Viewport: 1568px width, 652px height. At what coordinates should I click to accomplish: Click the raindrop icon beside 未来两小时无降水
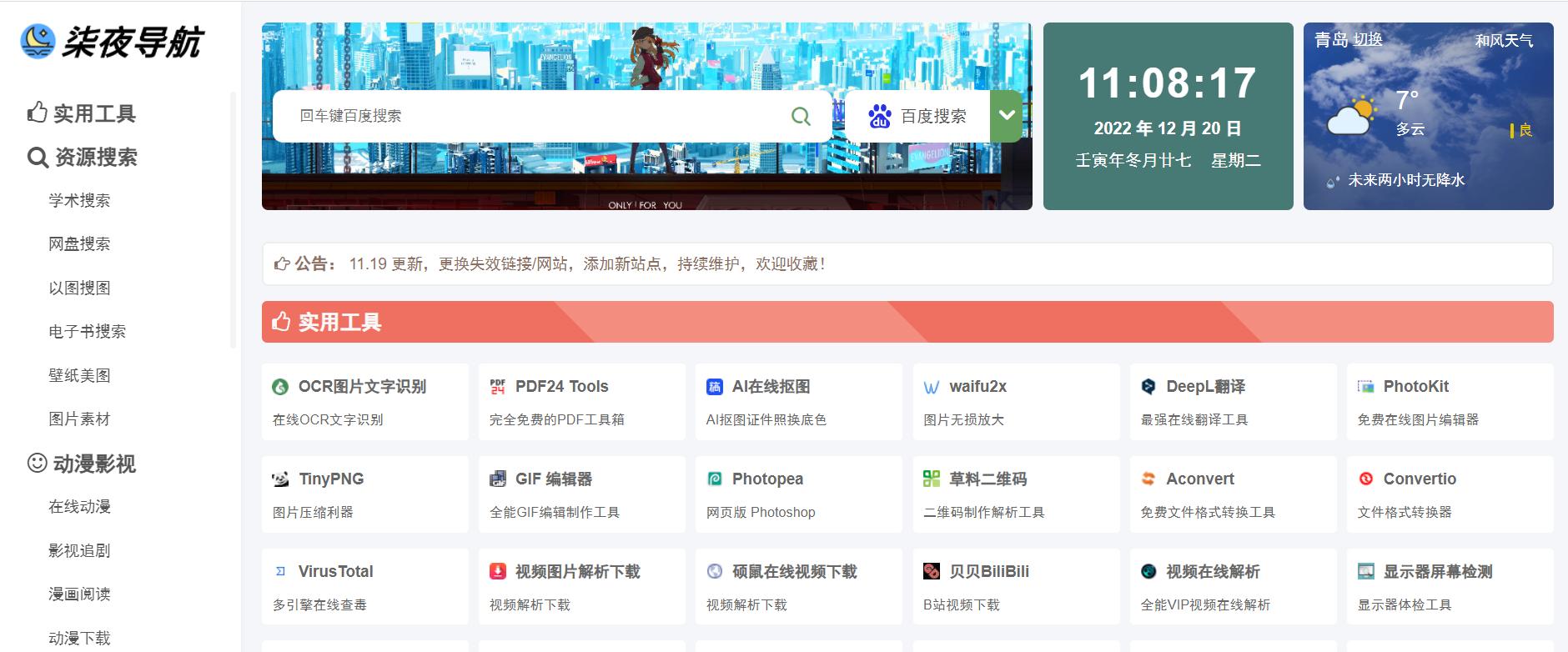point(1333,181)
